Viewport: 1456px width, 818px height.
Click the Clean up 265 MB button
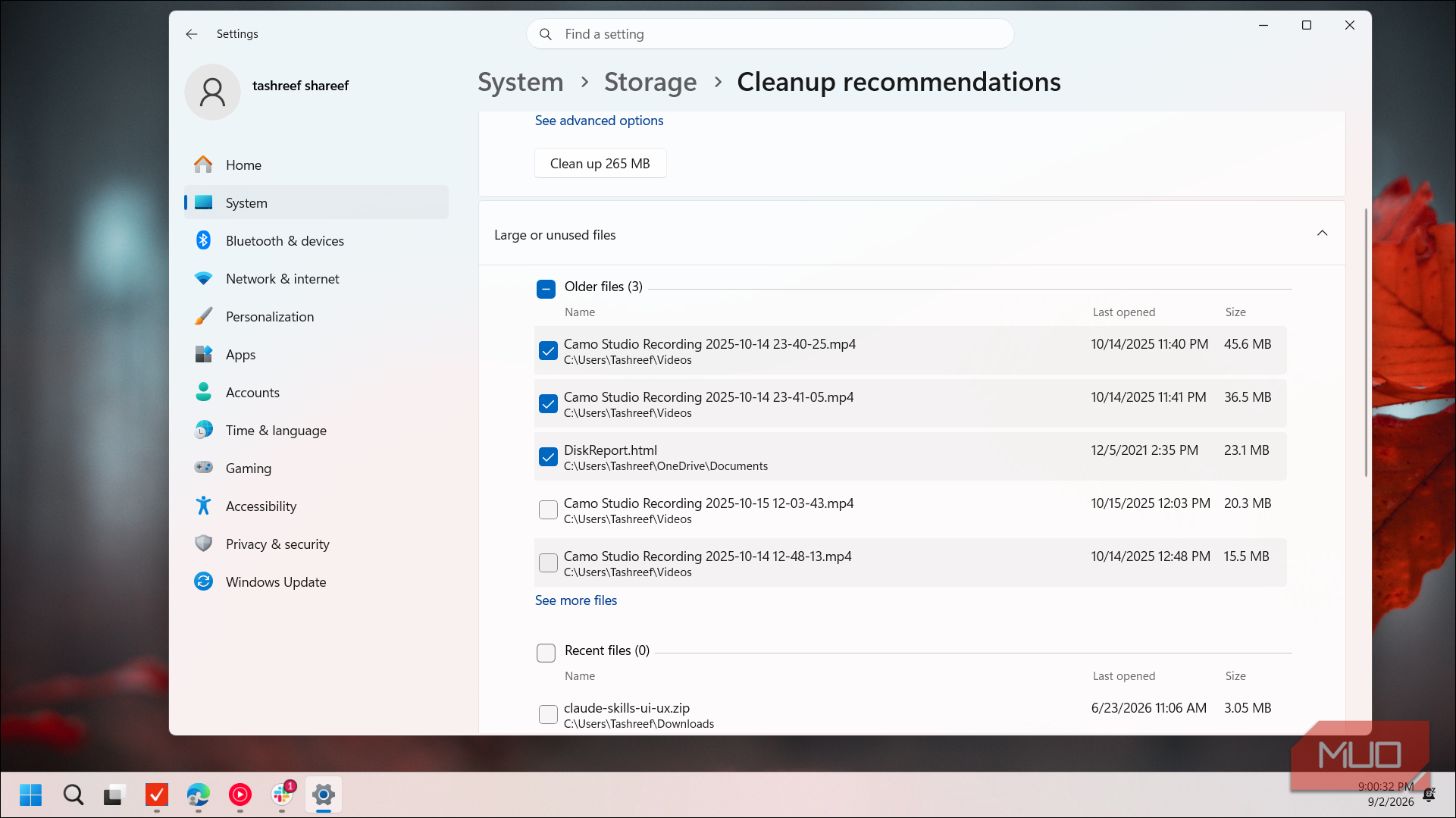click(600, 164)
